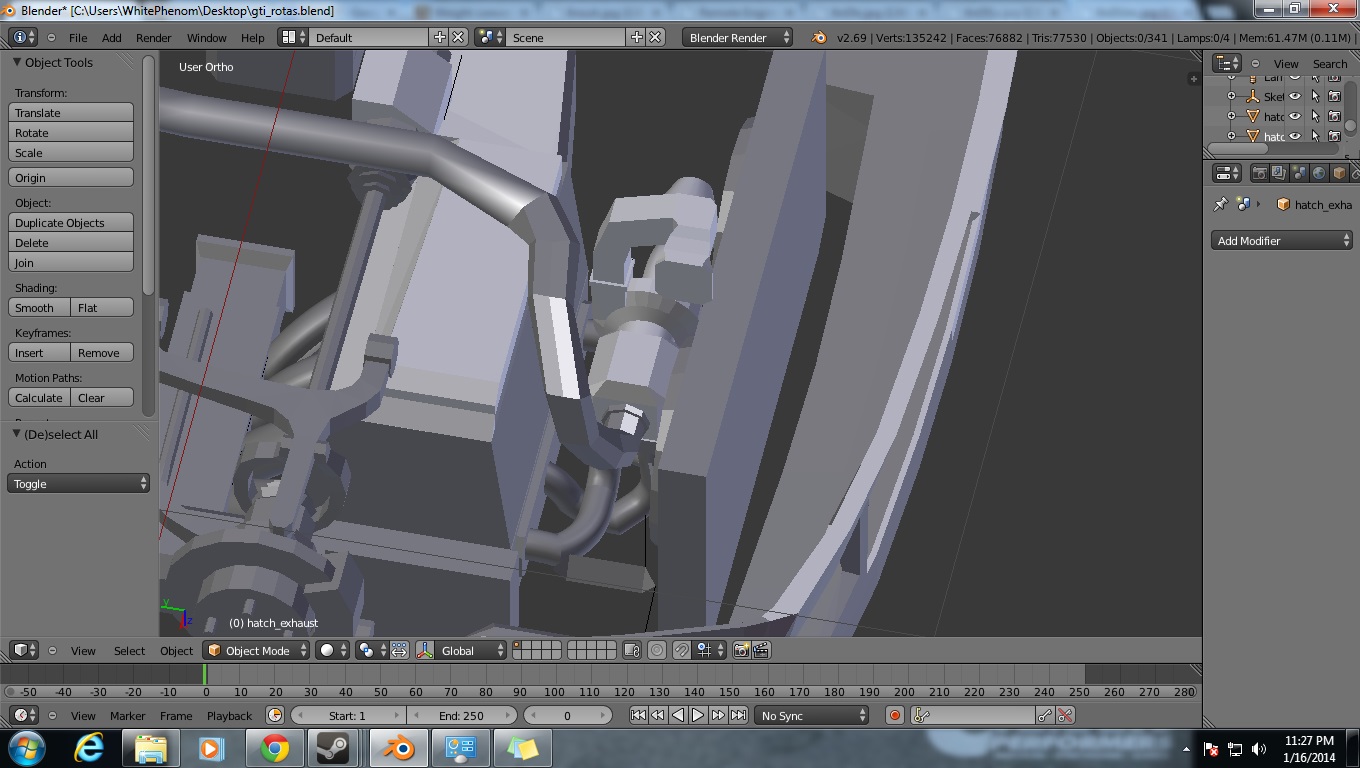Open the info editor type selector
This screenshot has width=1360, height=768.
(x=22, y=37)
